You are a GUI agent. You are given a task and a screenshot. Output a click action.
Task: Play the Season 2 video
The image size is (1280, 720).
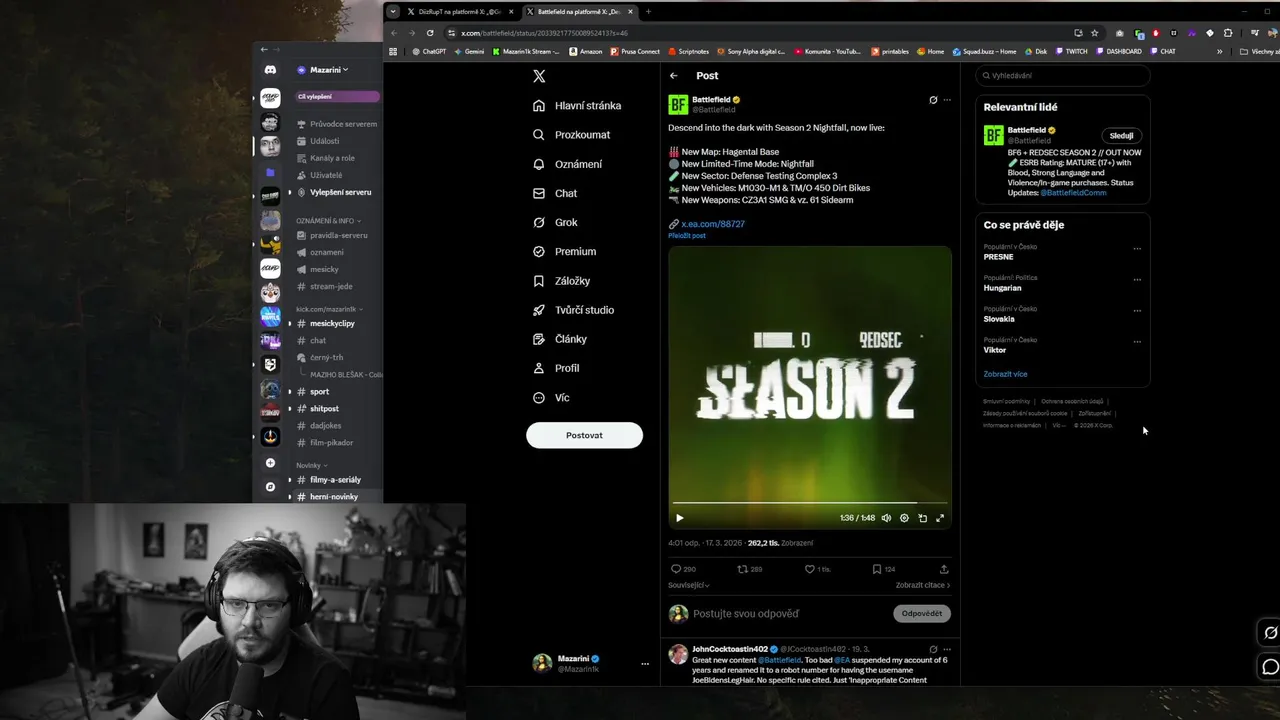click(x=680, y=518)
